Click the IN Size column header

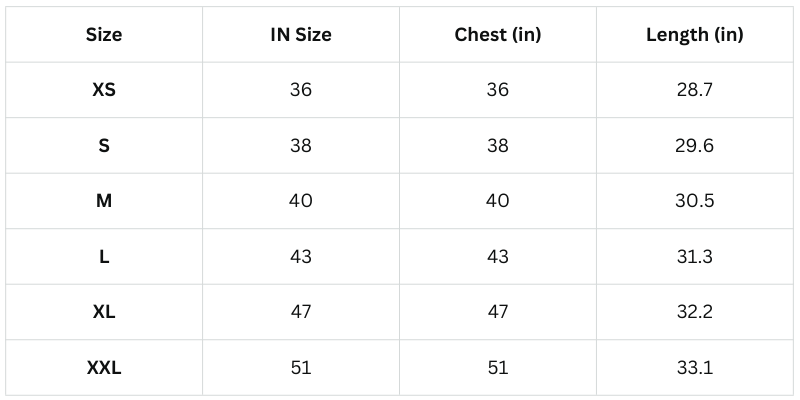pos(301,35)
